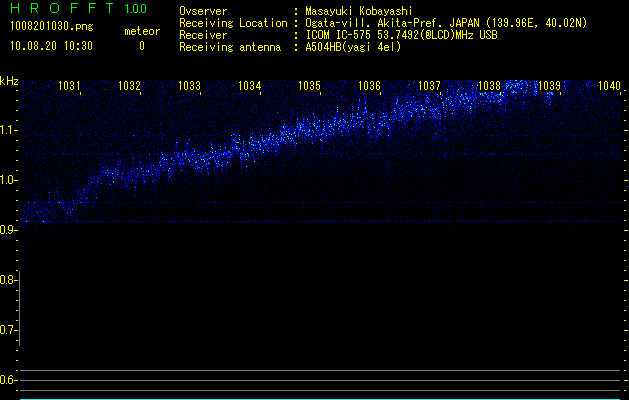Select observer name Masayuki Kobayashi
The image size is (629, 400).
point(359,11)
